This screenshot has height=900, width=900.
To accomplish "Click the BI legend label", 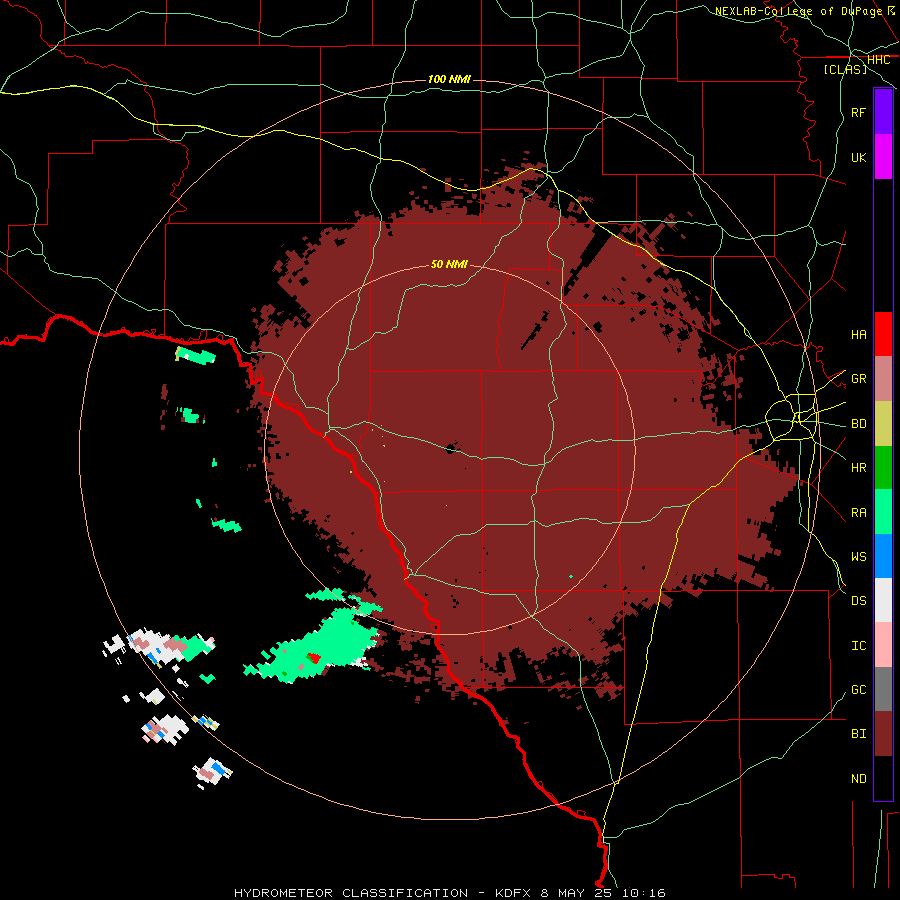I will [859, 734].
